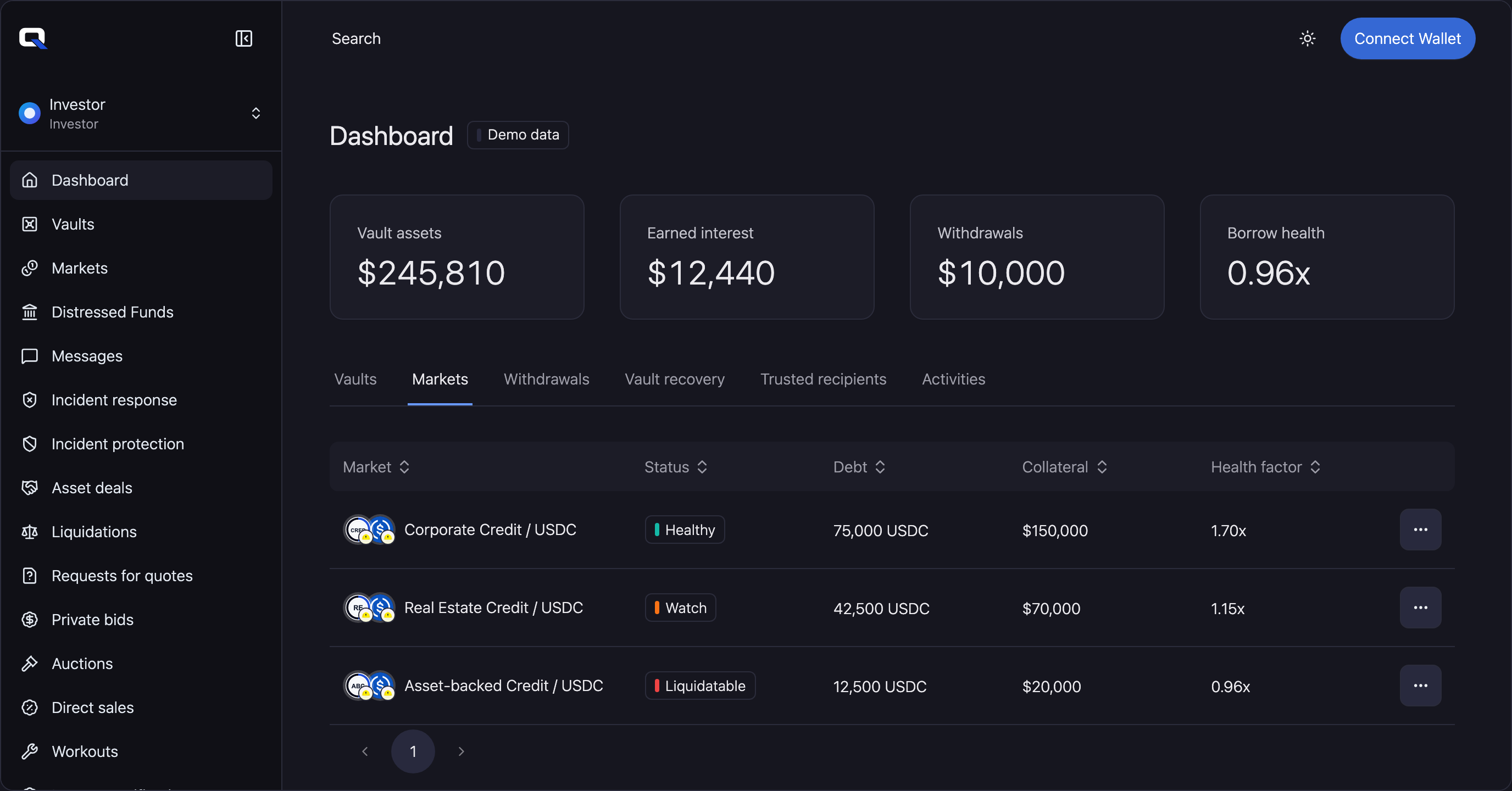Go to the next page arrow

pos(462,751)
